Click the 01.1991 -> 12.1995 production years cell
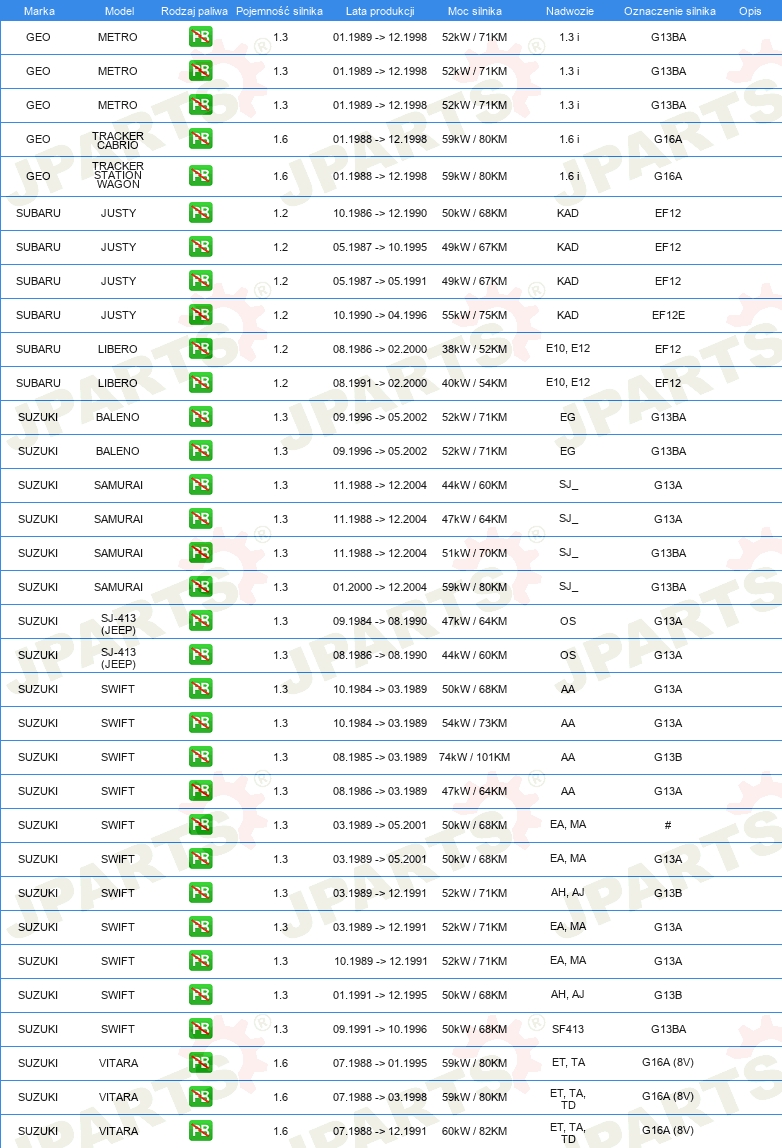The width and height of the screenshot is (782, 1148). tap(380, 995)
